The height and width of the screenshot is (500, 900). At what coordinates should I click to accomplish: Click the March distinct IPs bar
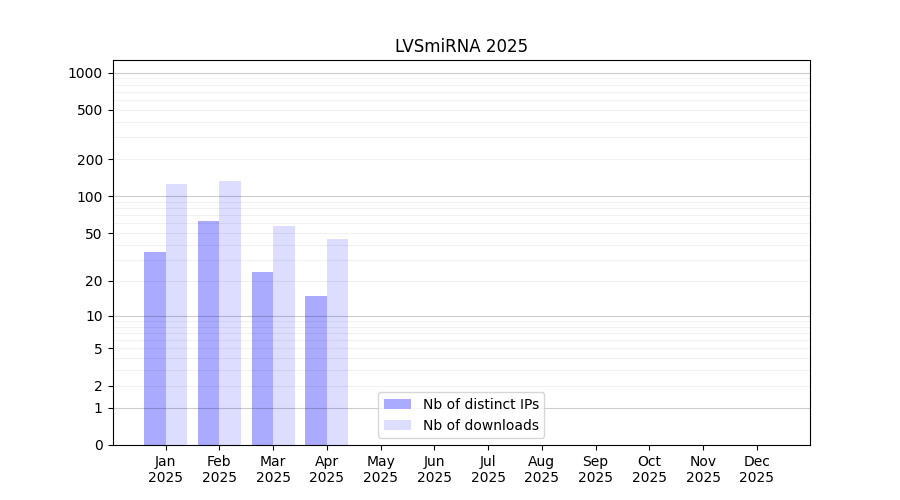click(262, 358)
